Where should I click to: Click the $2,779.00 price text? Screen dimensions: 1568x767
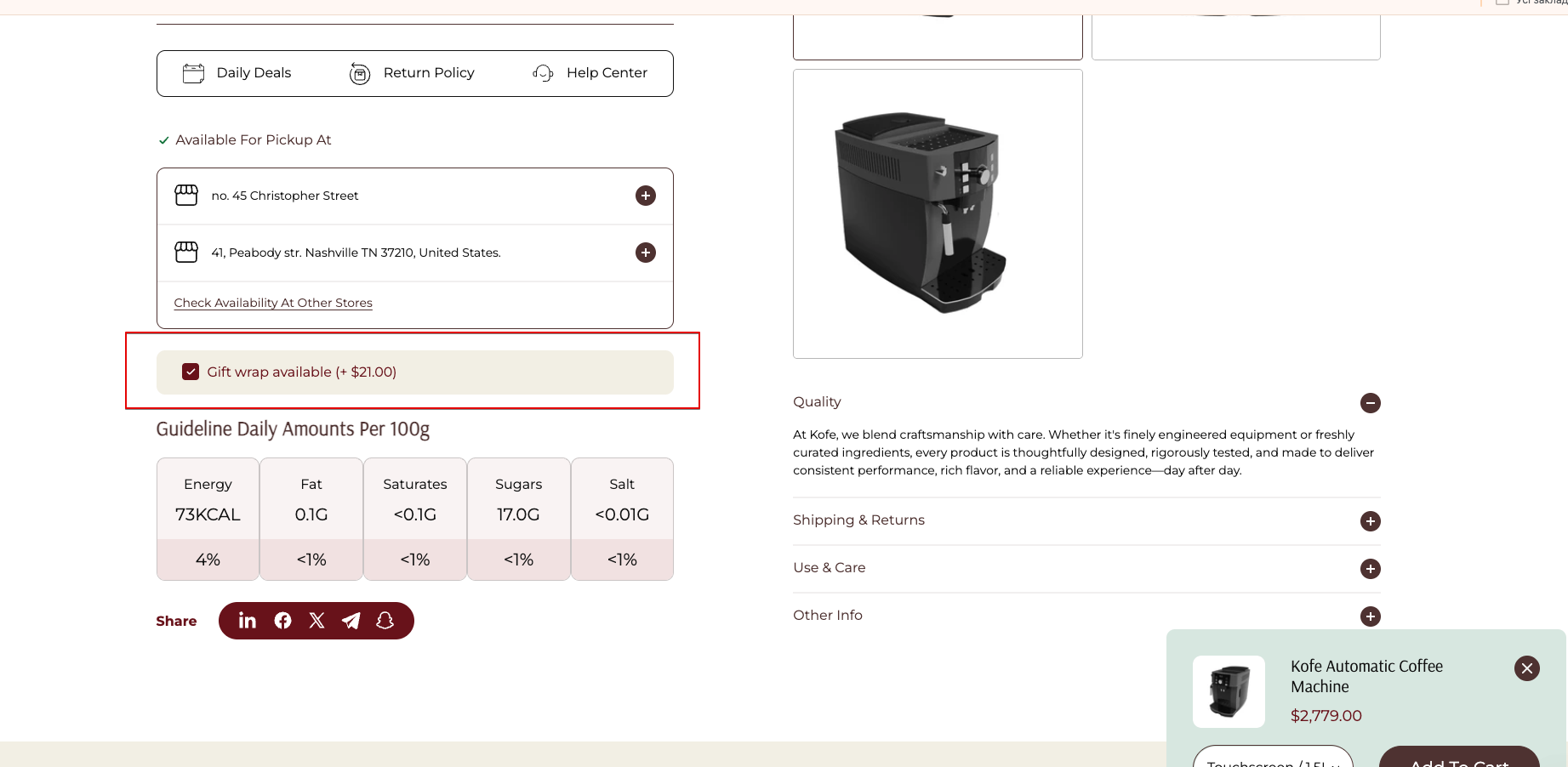[x=1326, y=716]
